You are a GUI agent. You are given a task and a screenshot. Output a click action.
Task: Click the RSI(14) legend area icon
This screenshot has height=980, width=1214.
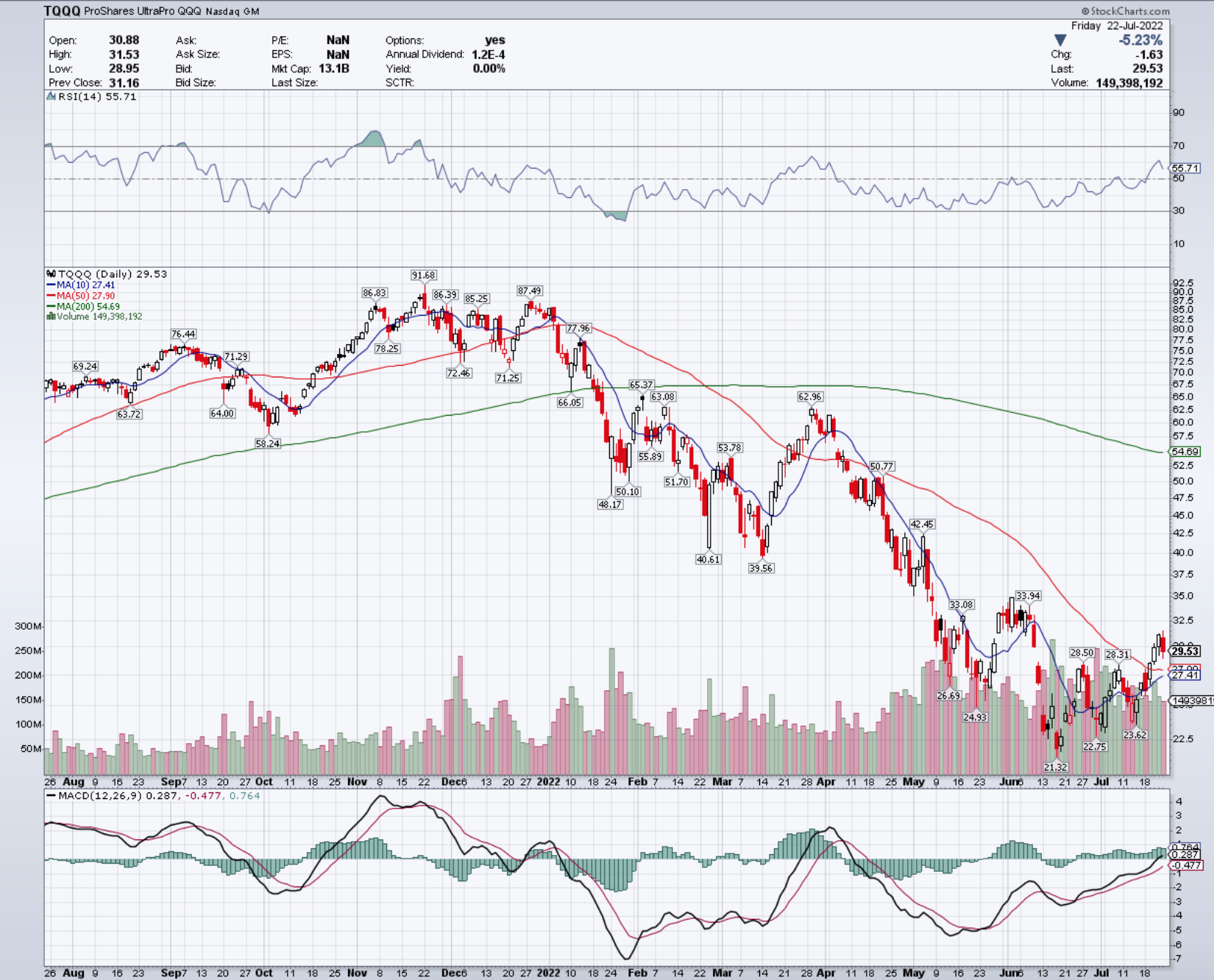pos(52,96)
